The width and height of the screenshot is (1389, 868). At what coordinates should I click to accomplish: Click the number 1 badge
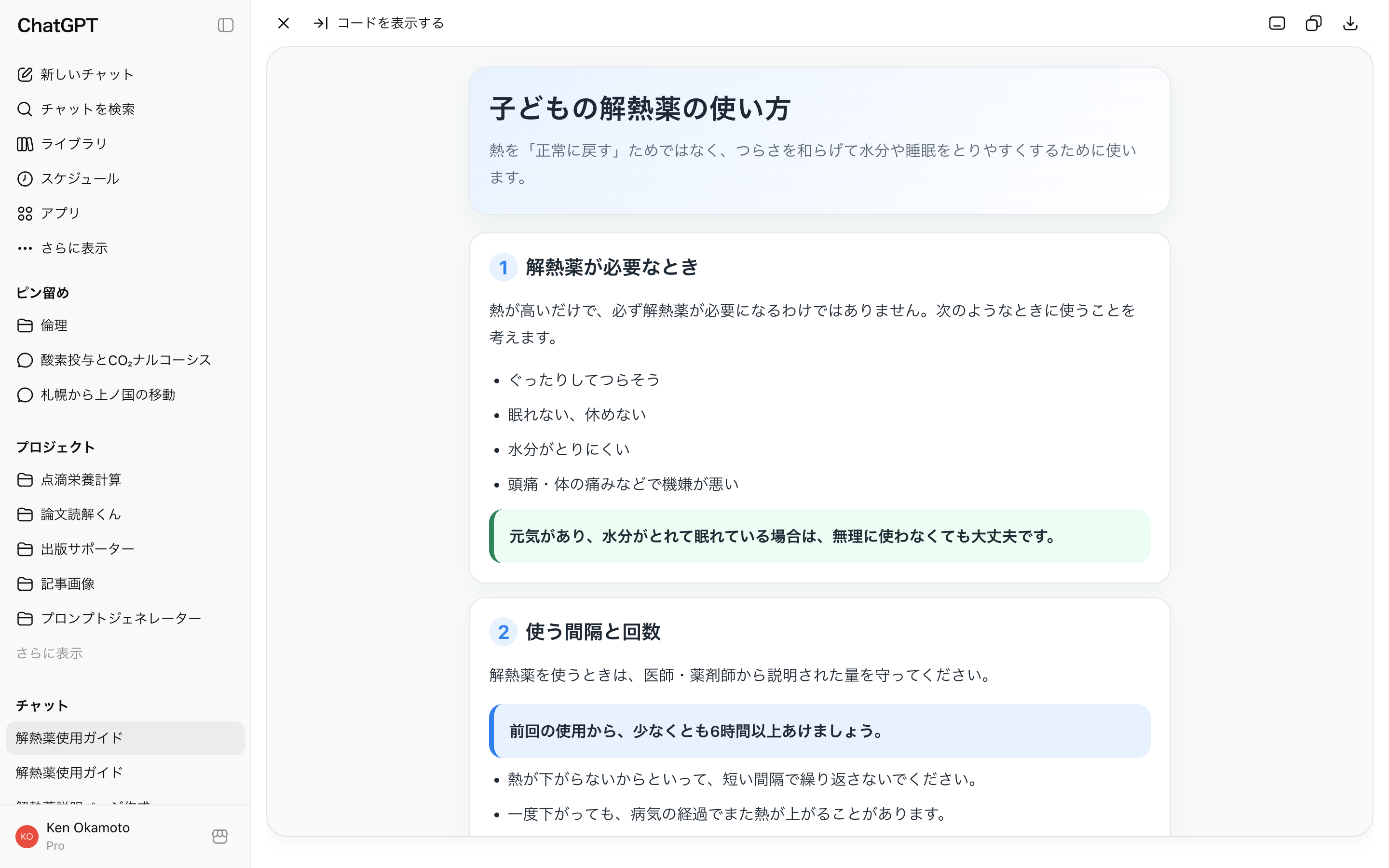click(x=504, y=268)
